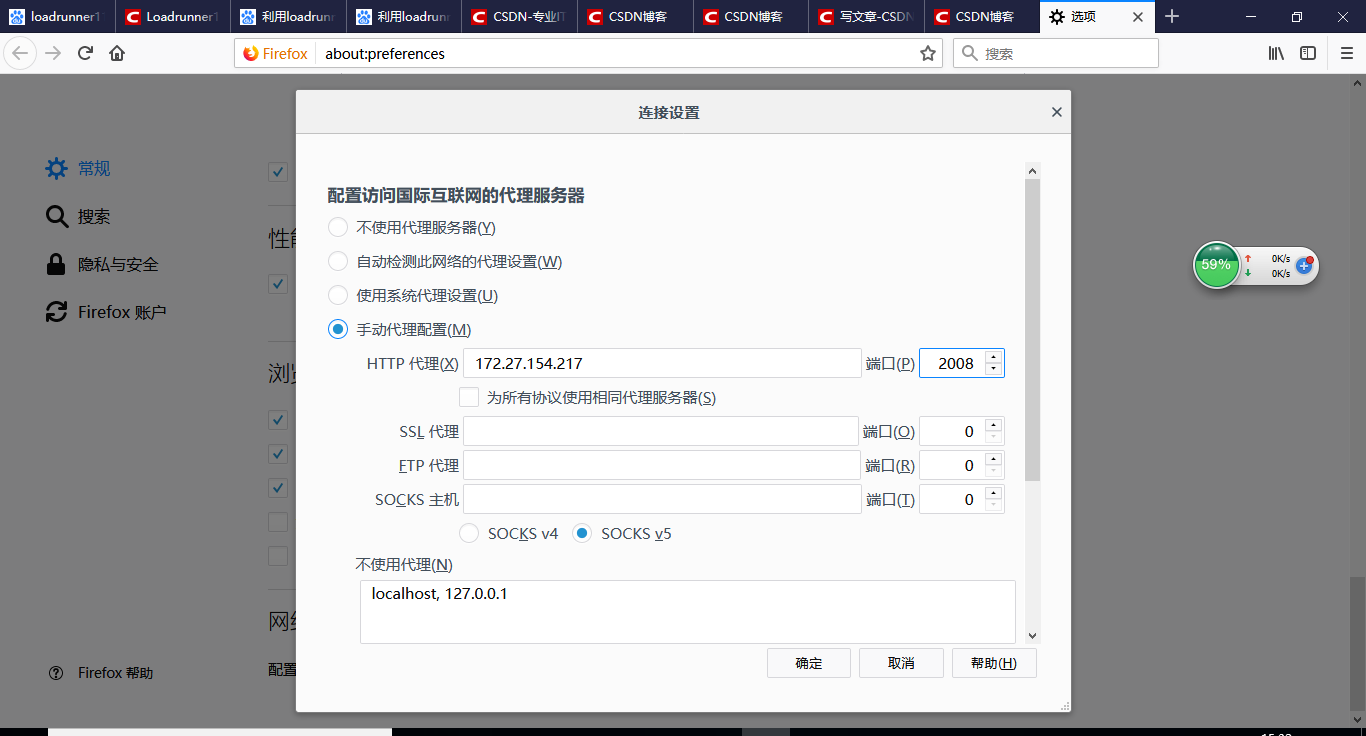Click the HTTP port field showing 2008

pyautogui.click(x=952, y=363)
